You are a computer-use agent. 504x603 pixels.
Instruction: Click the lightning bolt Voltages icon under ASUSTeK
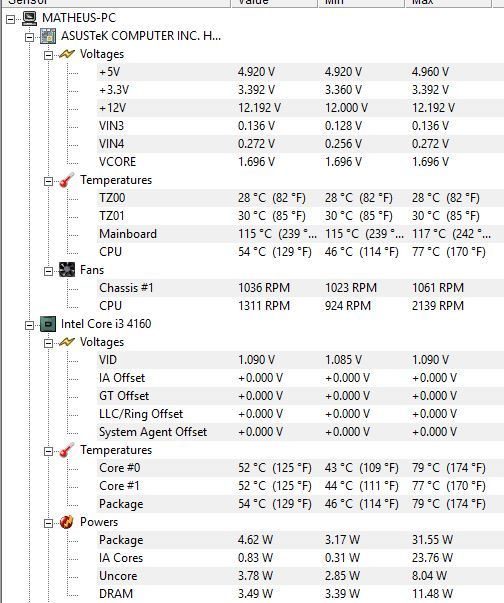(x=67, y=54)
